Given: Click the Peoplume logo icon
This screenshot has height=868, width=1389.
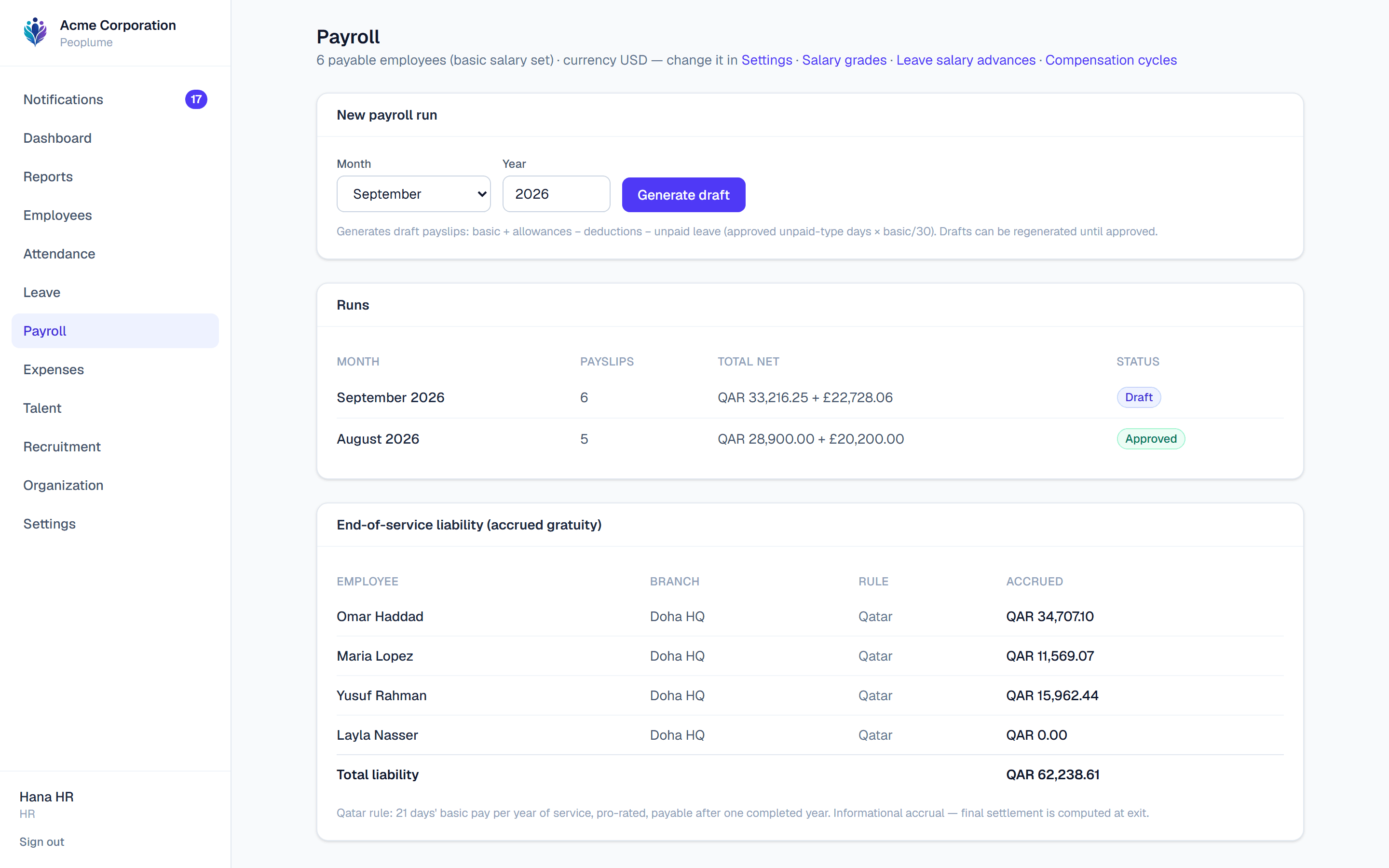Looking at the screenshot, I should pyautogui.click(x=36, y=32).
